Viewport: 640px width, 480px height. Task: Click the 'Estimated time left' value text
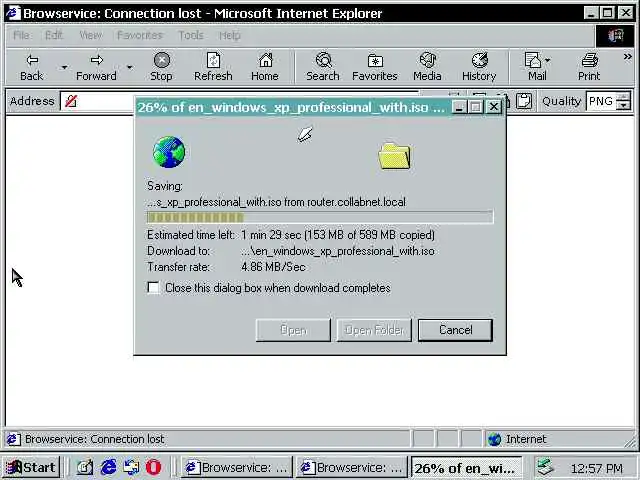click(x=338, y=235)
